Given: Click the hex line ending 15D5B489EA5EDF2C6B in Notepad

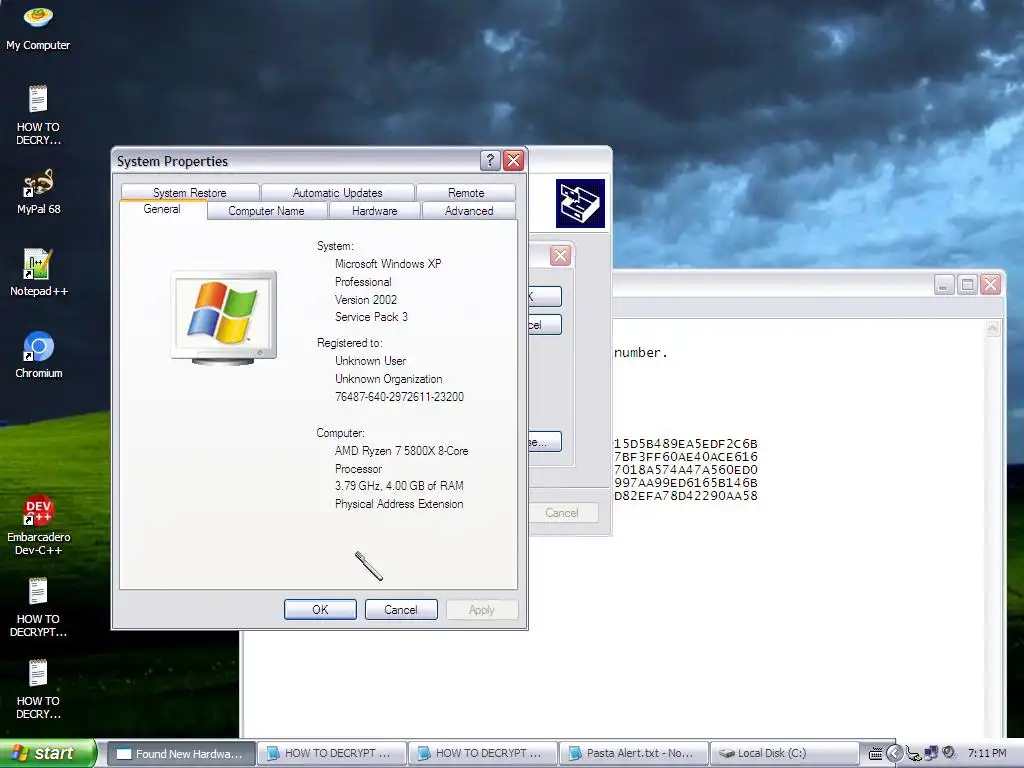Looking at the screenshot, I should click(686, 443).
